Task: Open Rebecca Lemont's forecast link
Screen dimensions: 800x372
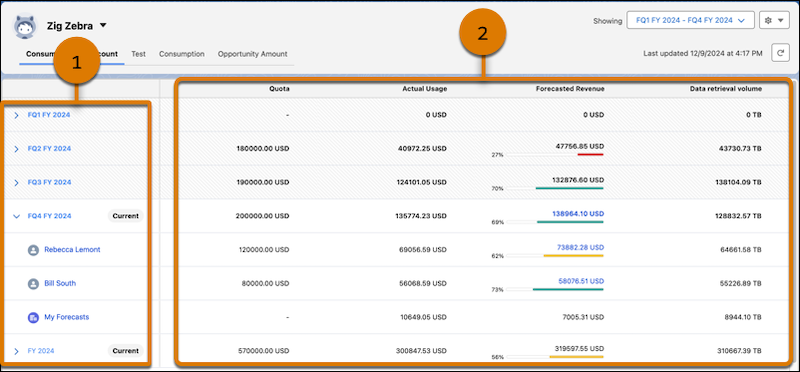Action: [72, 250]
